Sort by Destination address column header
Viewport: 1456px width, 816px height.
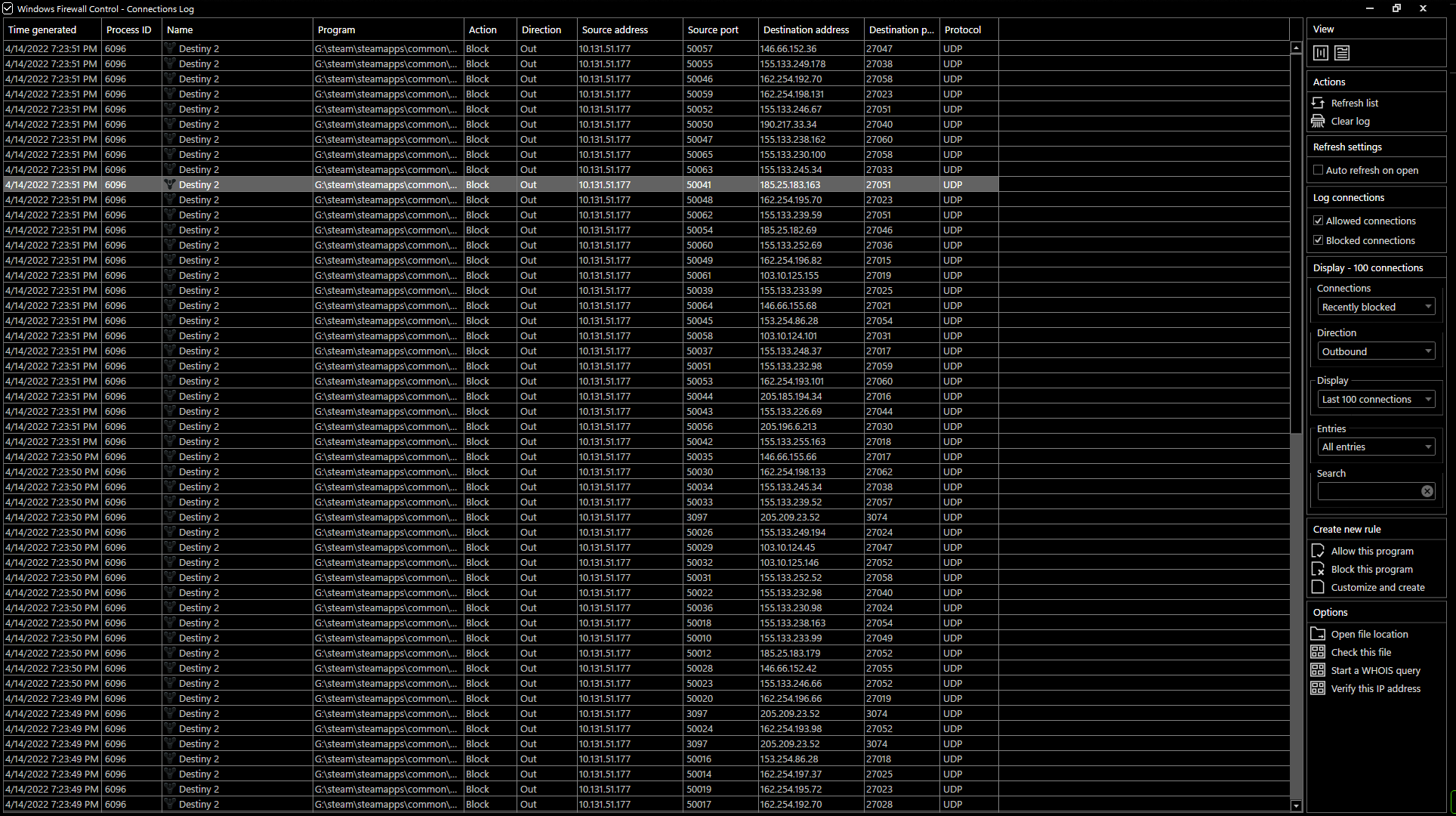pyautogui.click(x=806, y=29)
